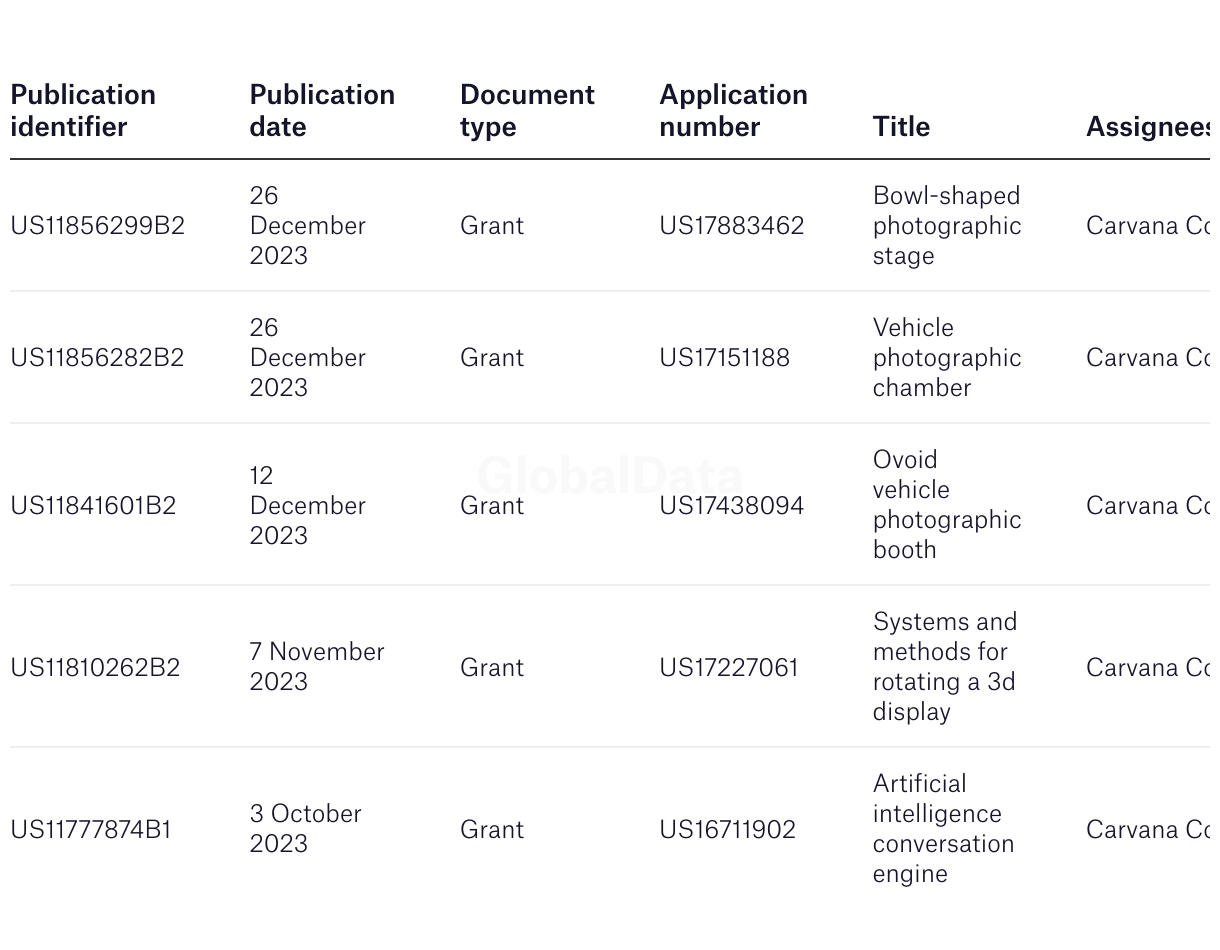The image size is (1220, 950).
Task: Click the 7 November 2023 date cell
Action: (317, 667)
